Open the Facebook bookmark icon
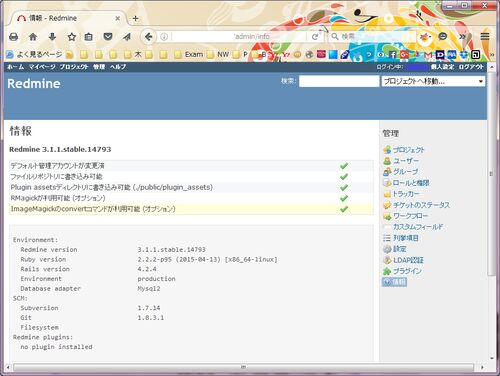The width and height of the screenshot is (500, 376). click(393, 54)
